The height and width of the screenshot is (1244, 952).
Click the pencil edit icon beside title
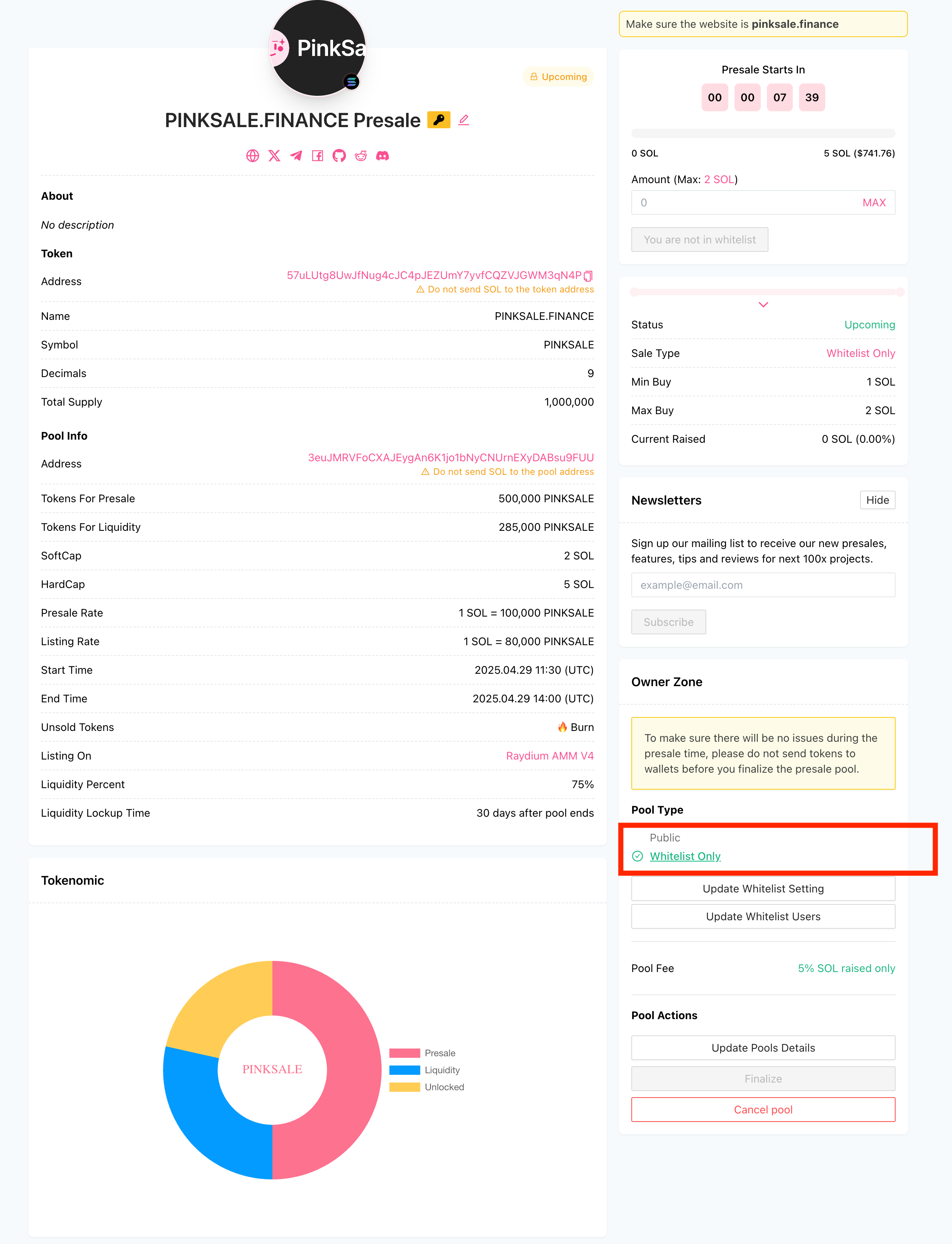click(464, 120)
